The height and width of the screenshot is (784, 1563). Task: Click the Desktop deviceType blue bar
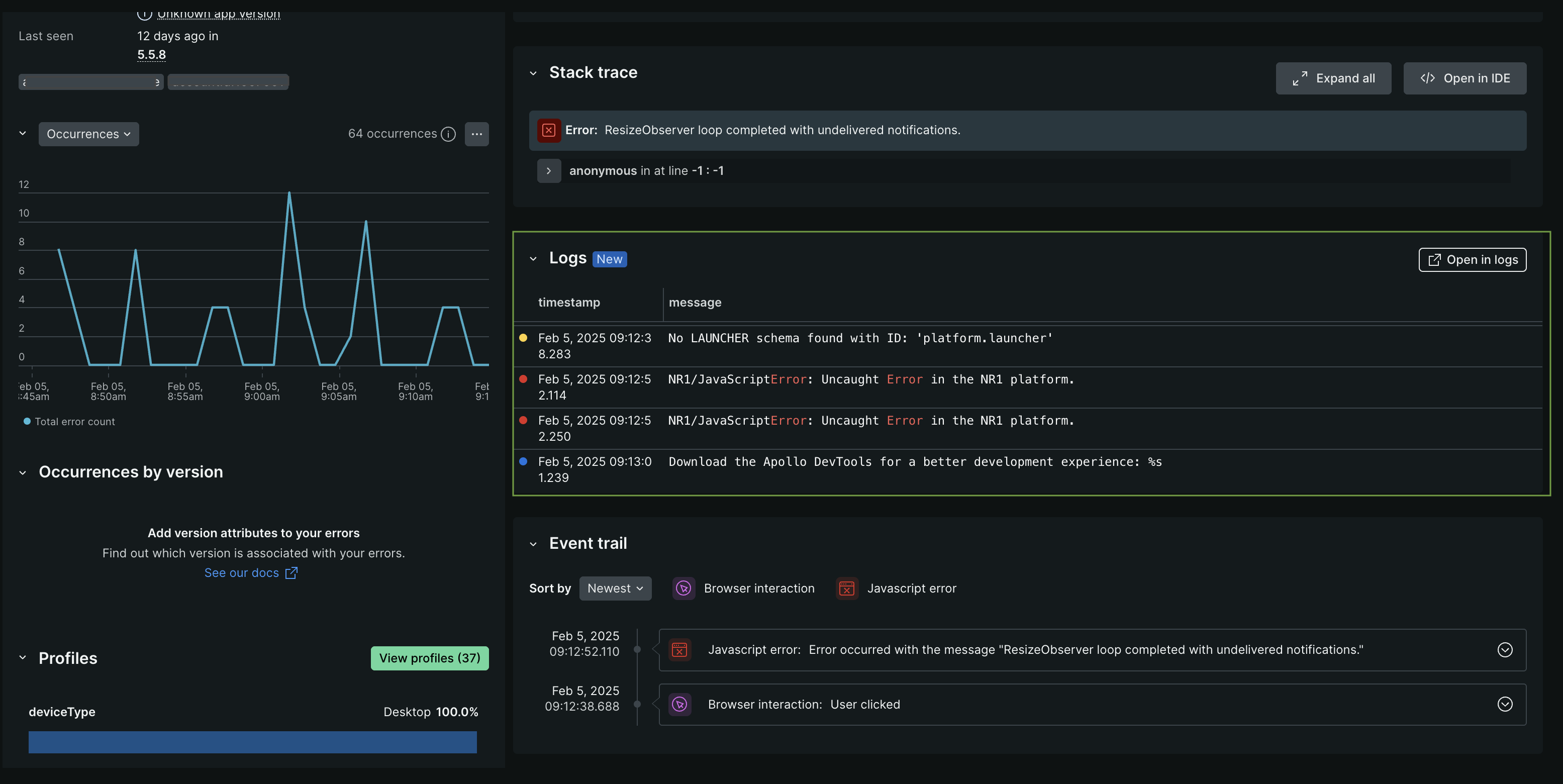coord(252,741)
